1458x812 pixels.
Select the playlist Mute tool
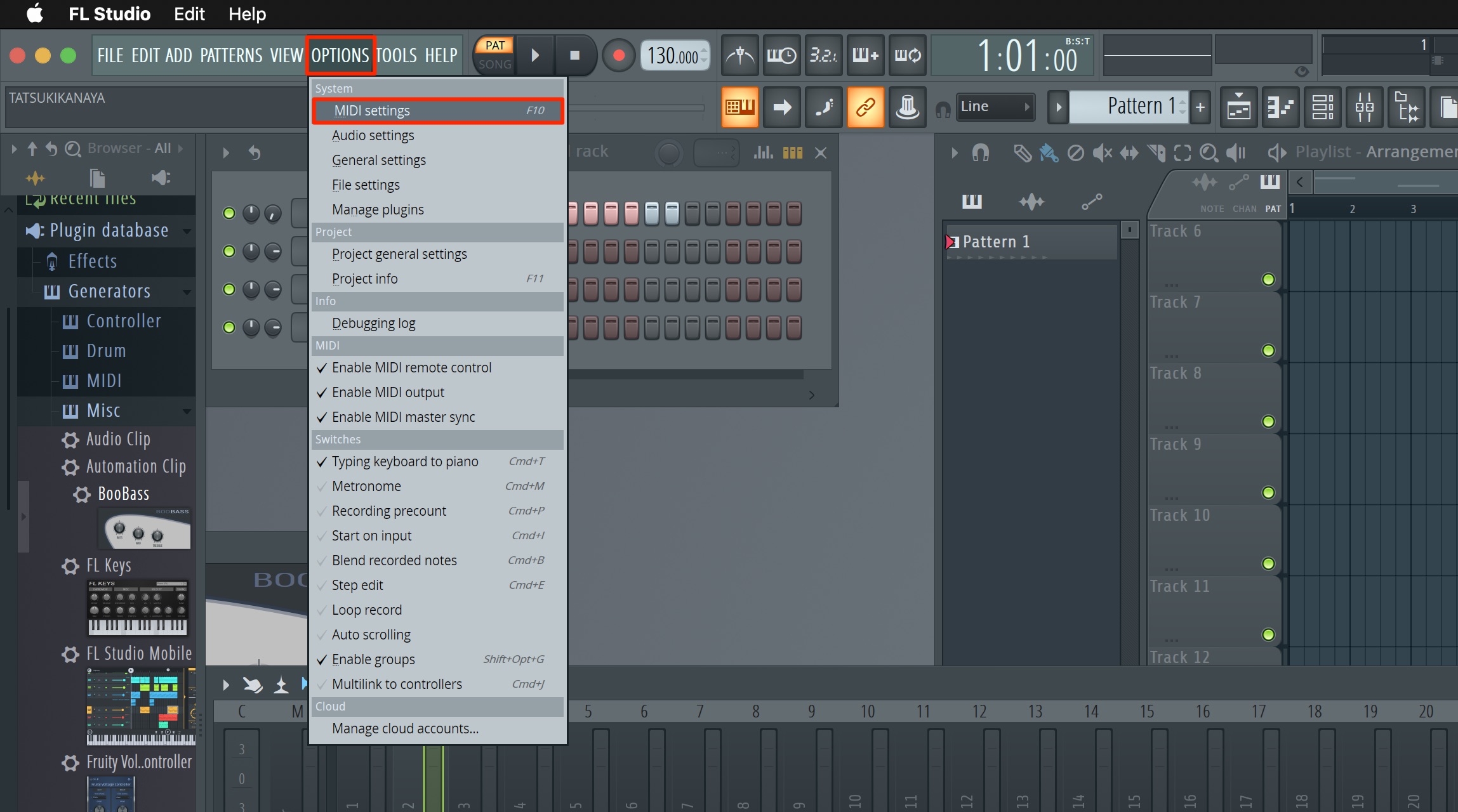click(1102, 153)
